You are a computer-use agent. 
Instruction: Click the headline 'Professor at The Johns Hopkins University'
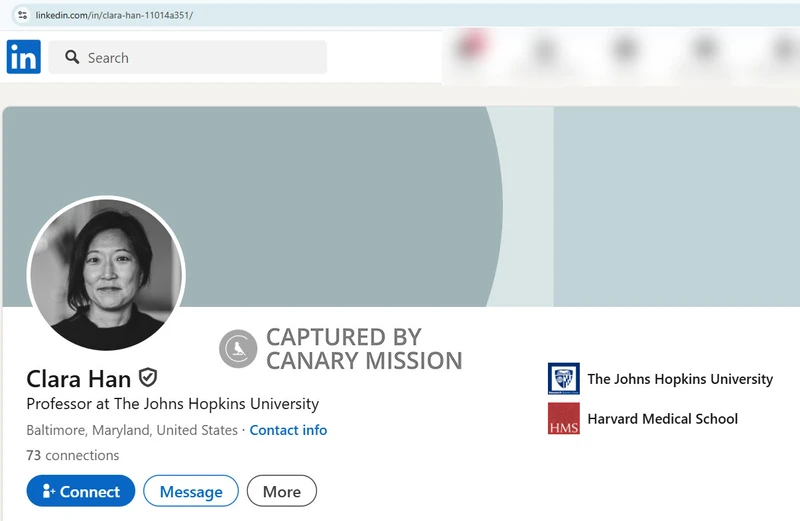click(x=172, y=404)
